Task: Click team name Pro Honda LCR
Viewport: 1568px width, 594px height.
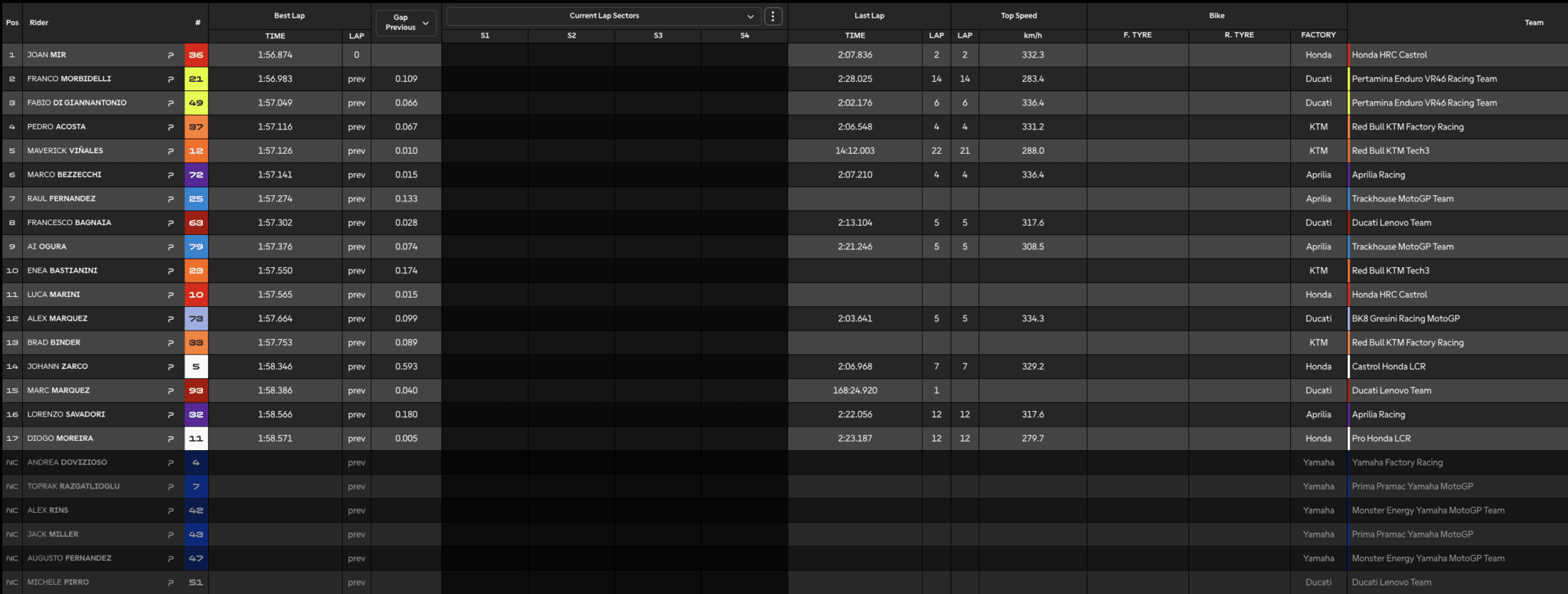Action: [1380, 439]
